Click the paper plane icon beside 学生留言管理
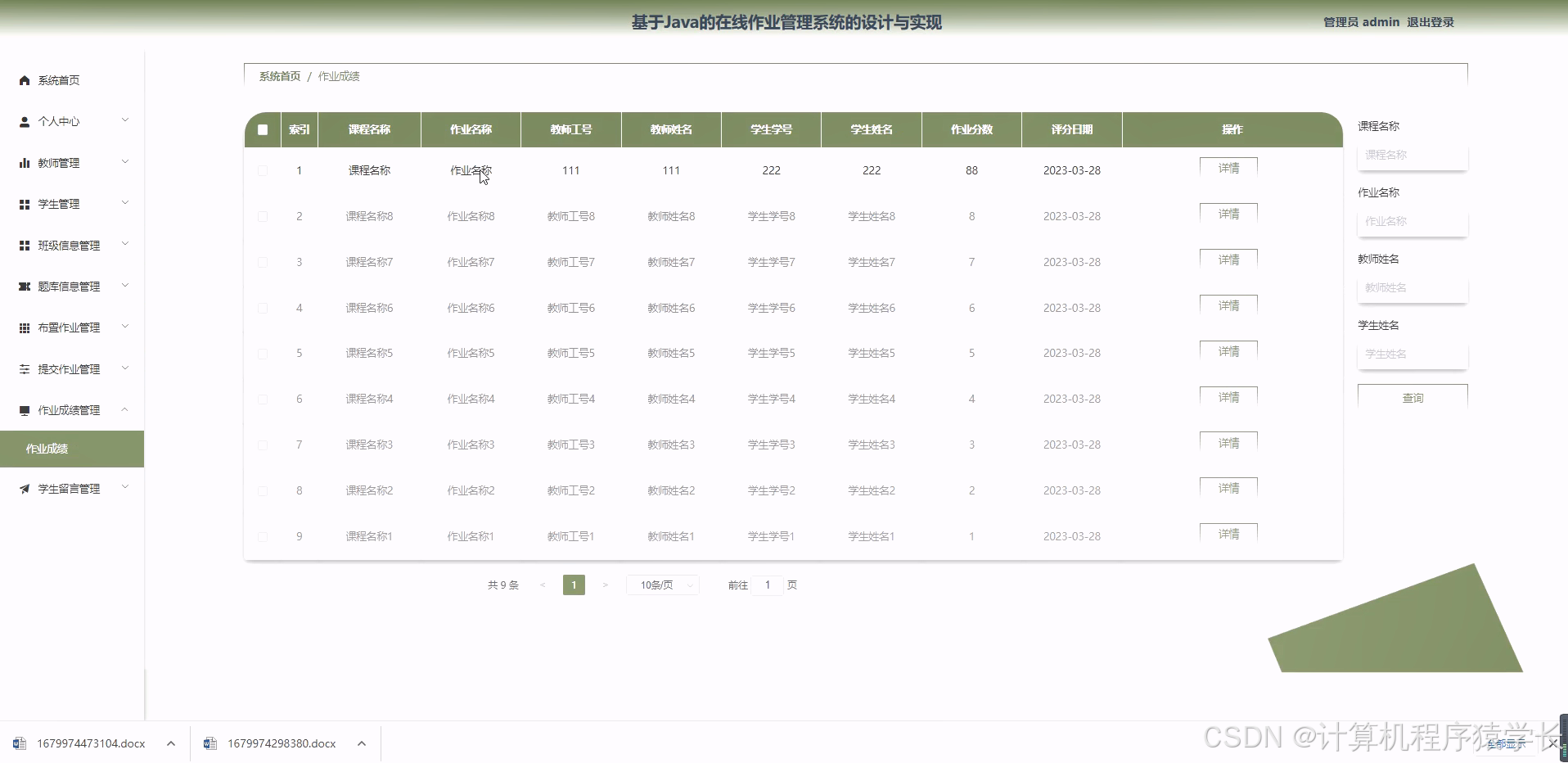 pos(25,489)
